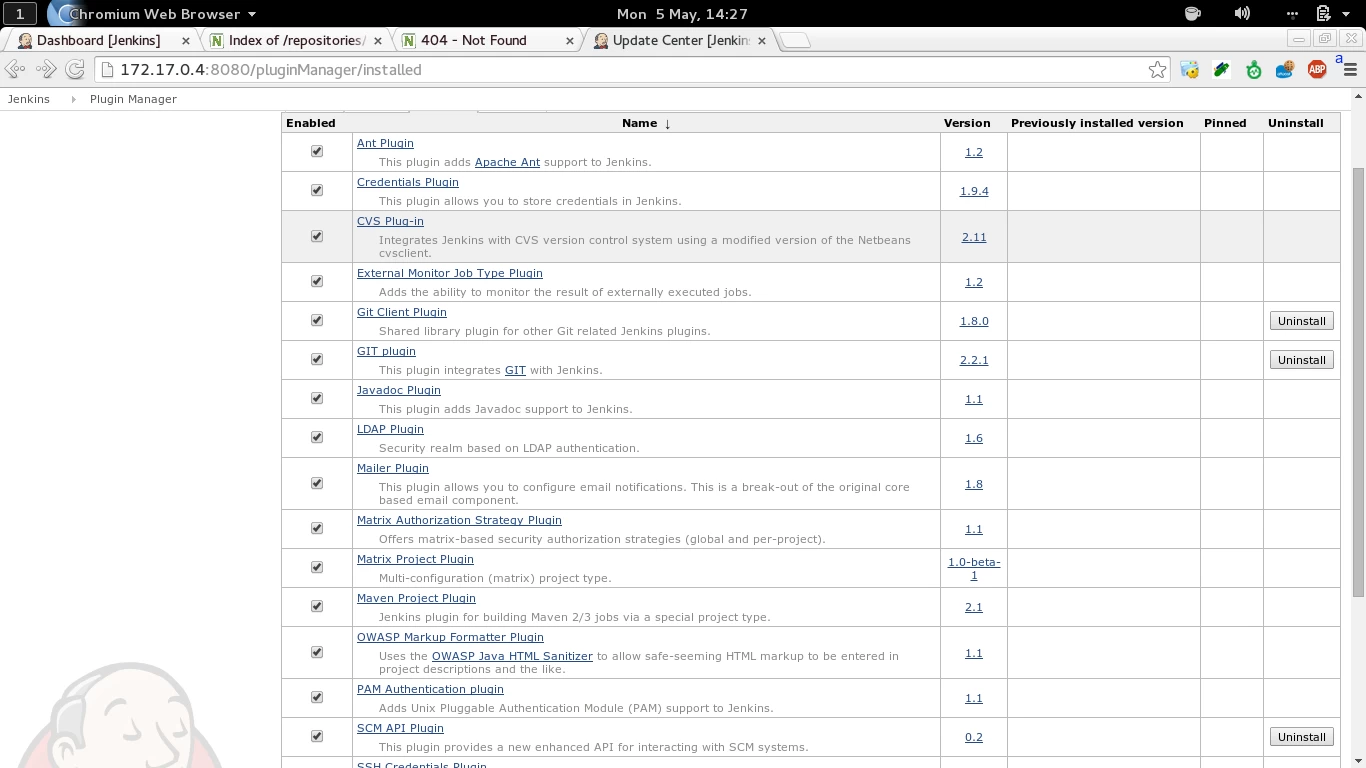Click the browser back arrow
This screenshot has width=1366, height=768.
15,69
